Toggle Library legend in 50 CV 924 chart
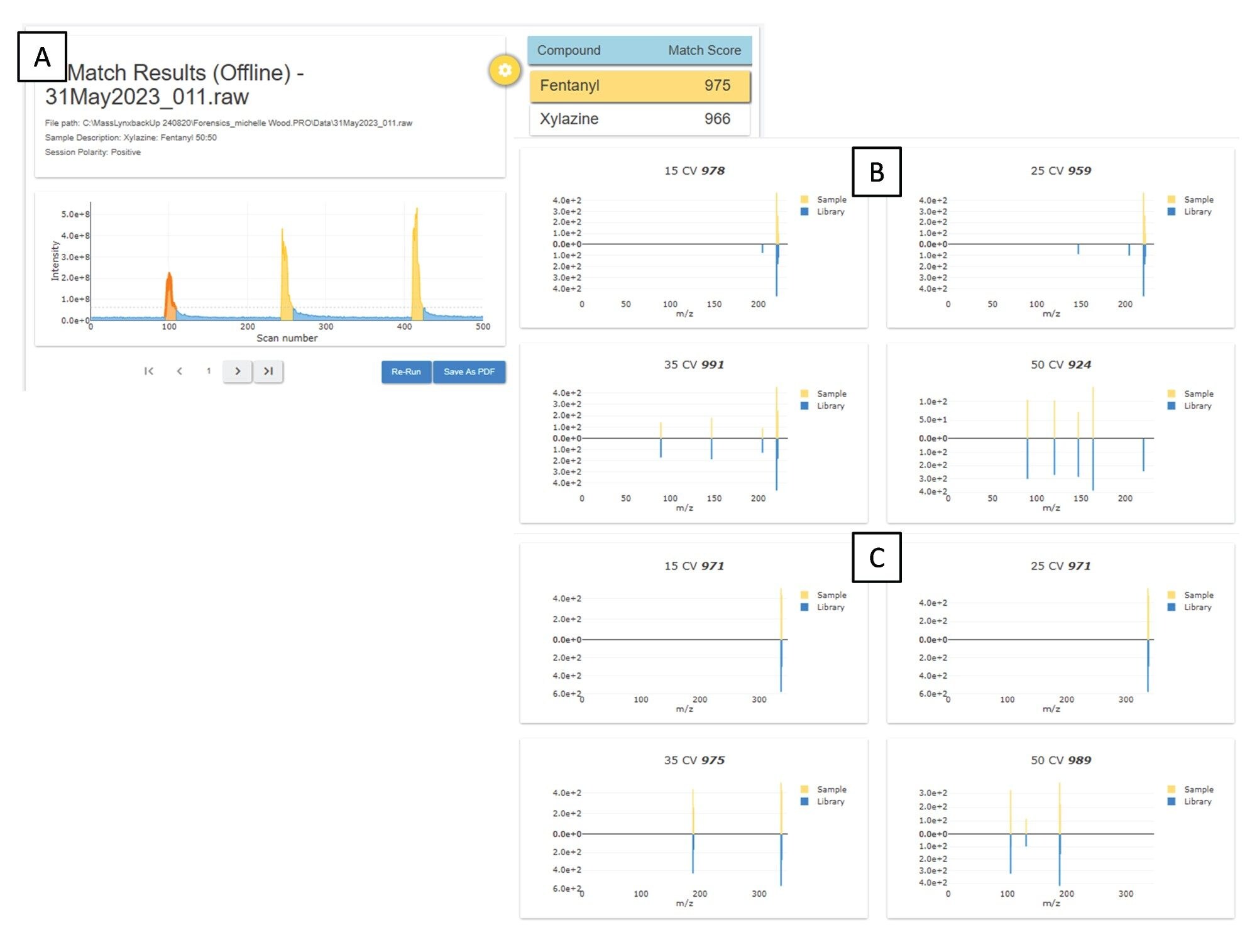 [x=1190, y=406]
